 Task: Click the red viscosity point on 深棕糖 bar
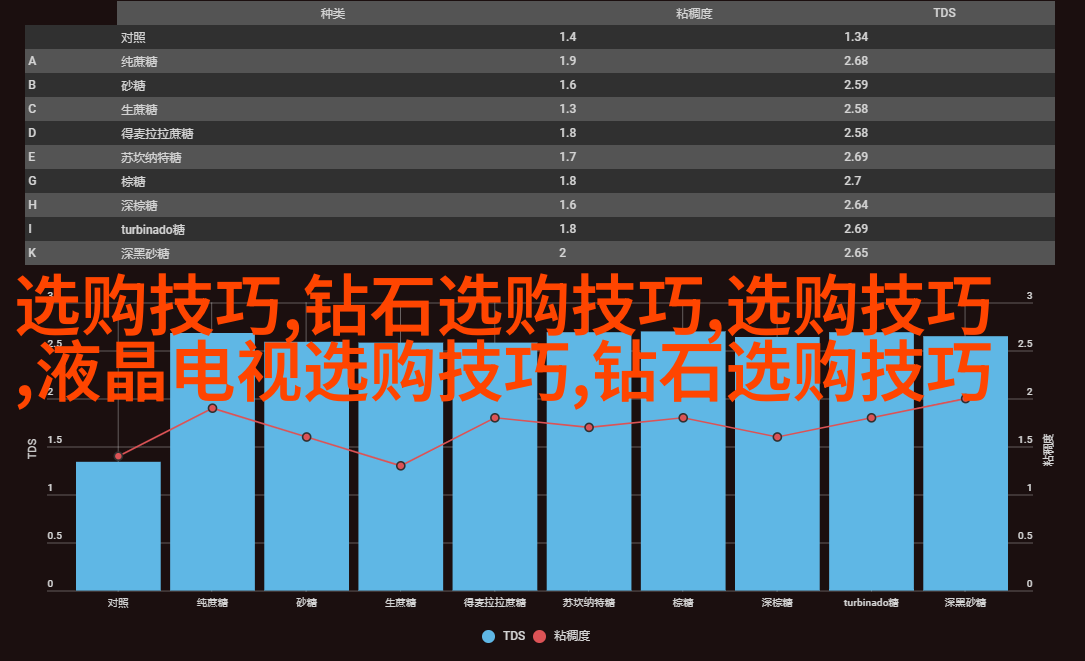click(x=777, y=437)
